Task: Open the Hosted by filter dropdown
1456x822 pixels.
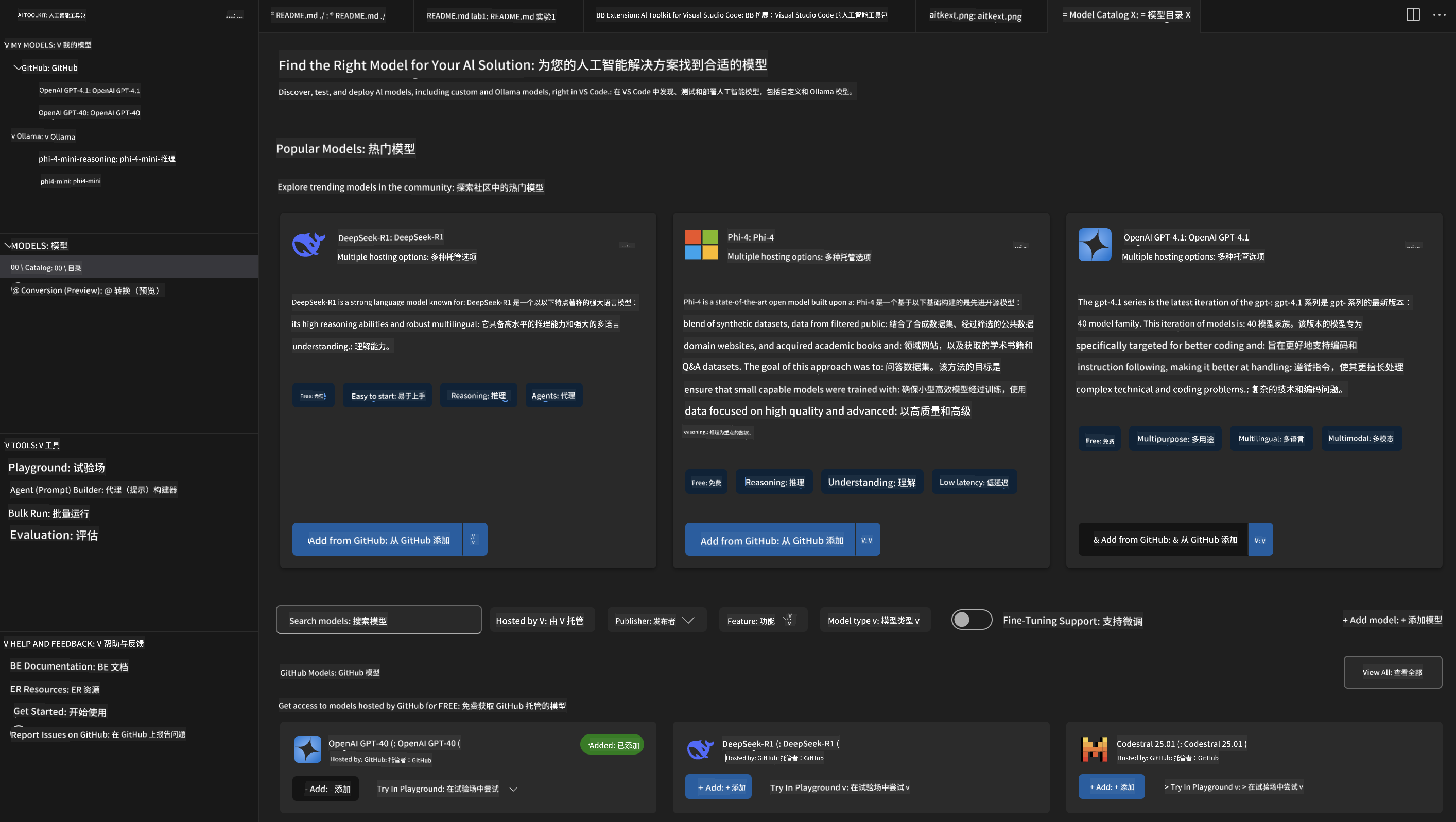Action: tap(542, 620)
